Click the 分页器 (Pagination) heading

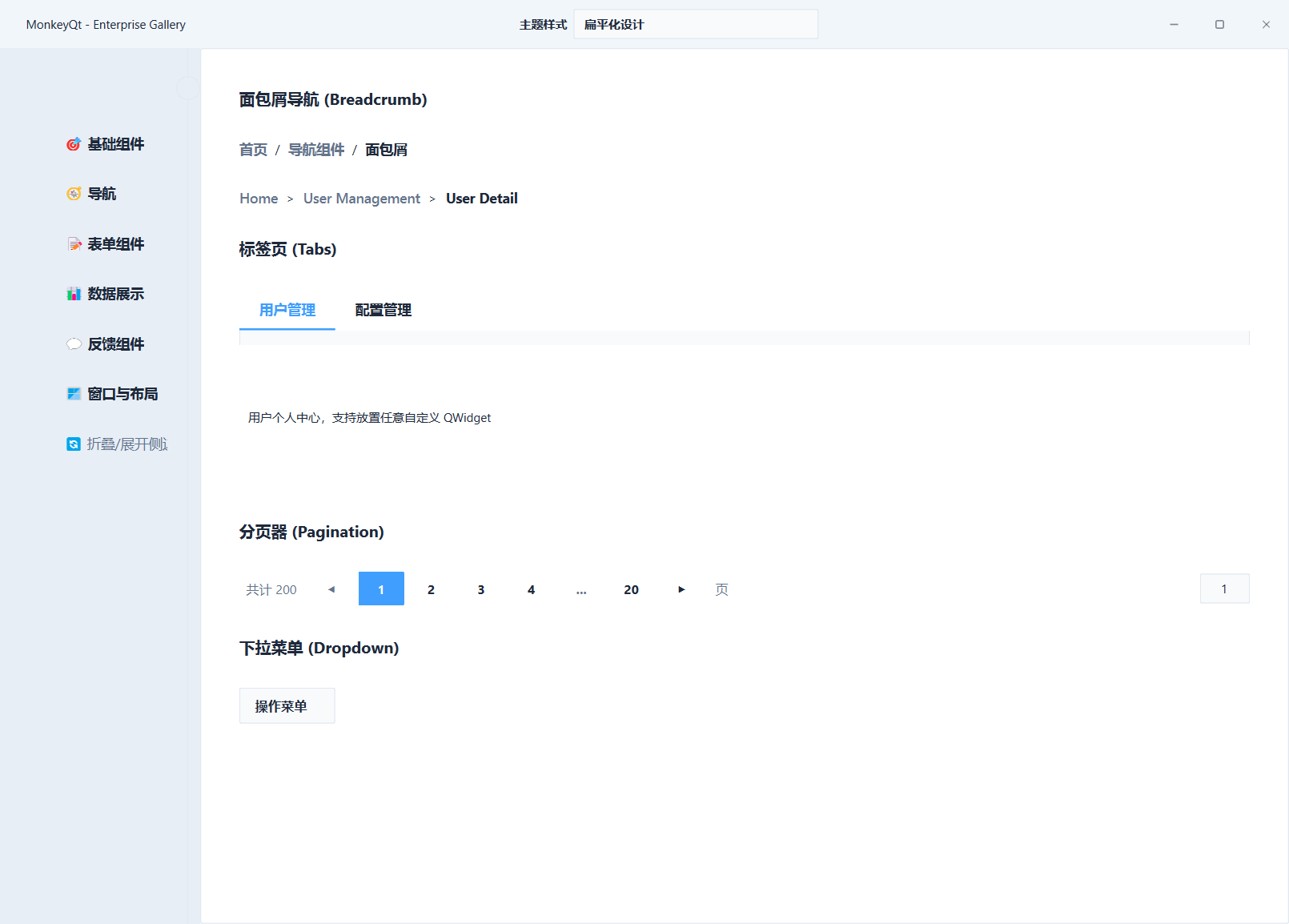(311, 532)
